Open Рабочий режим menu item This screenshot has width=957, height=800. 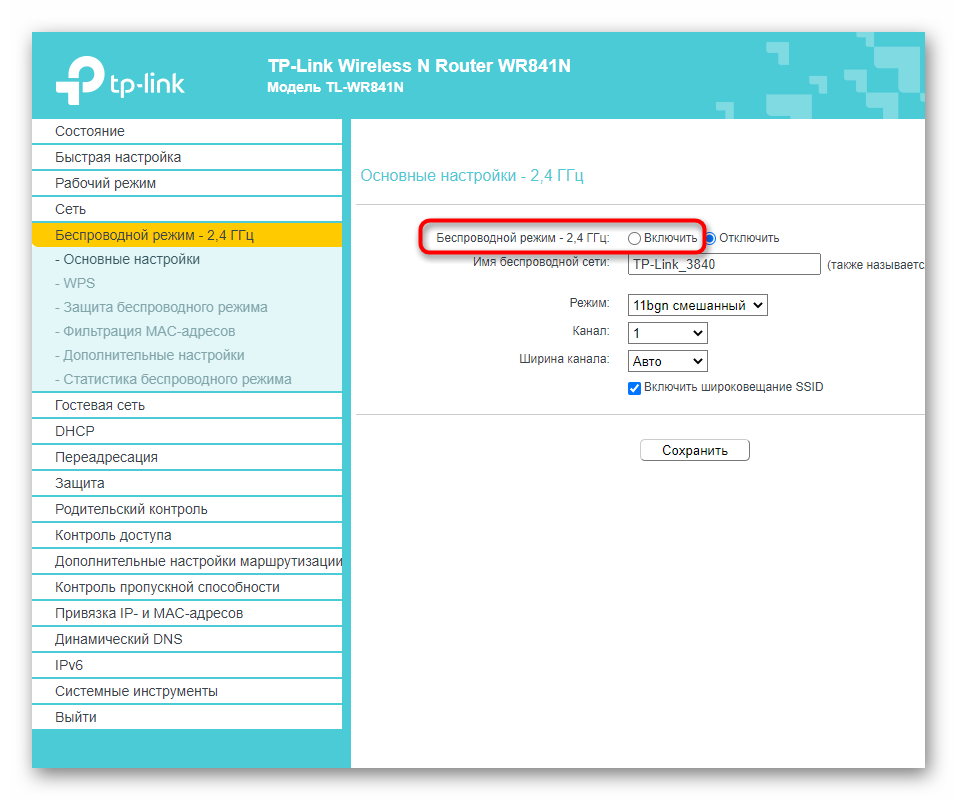click(187, 183)
